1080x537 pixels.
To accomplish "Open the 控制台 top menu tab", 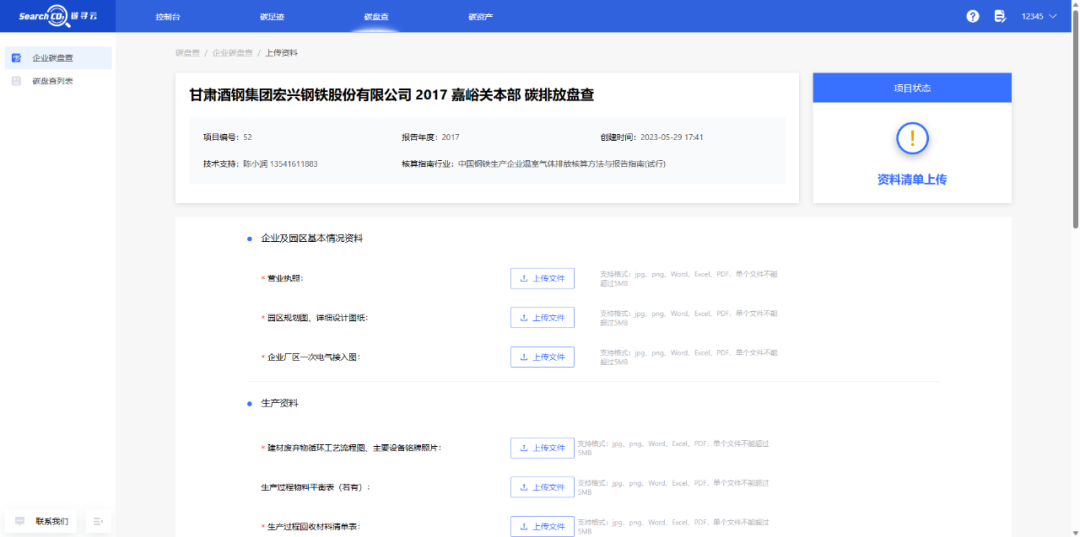I will pos(169,17).
